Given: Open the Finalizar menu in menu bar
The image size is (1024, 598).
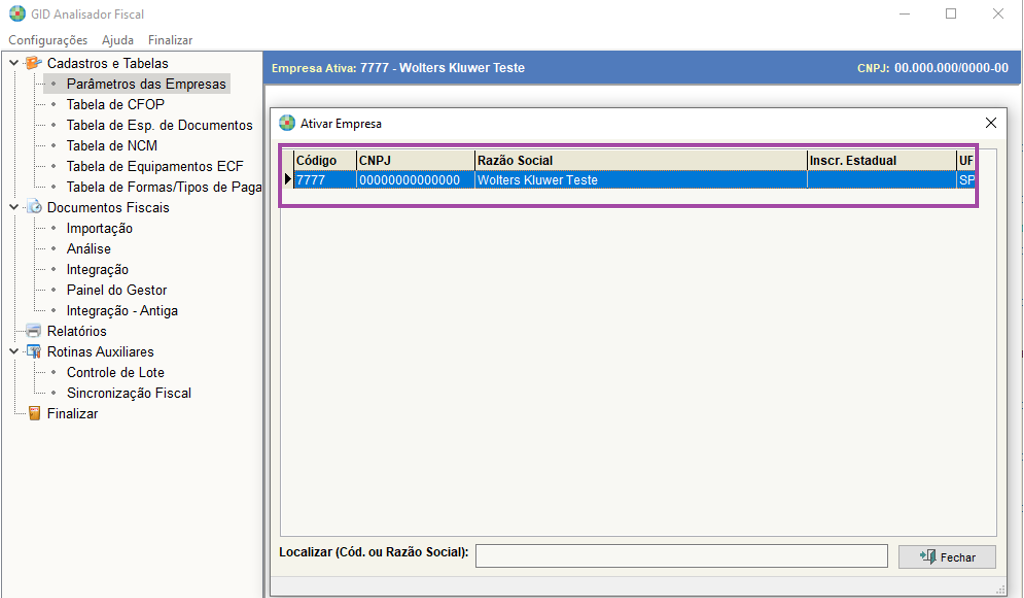Looking at the screenshot, I should tap(170, 40).
